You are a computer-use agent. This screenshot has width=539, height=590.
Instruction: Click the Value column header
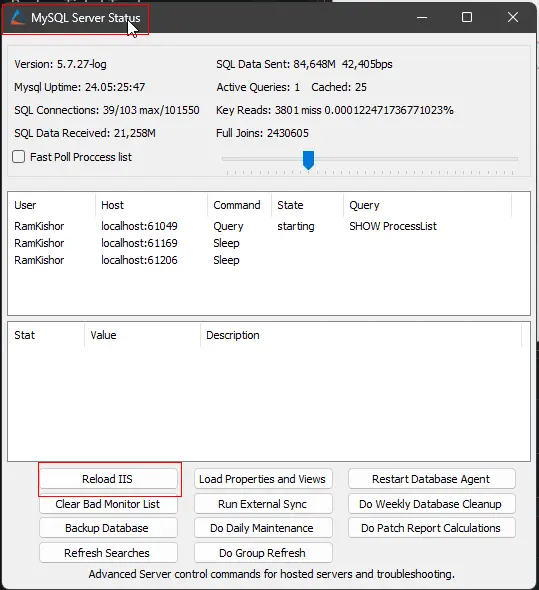pos(143,335)
